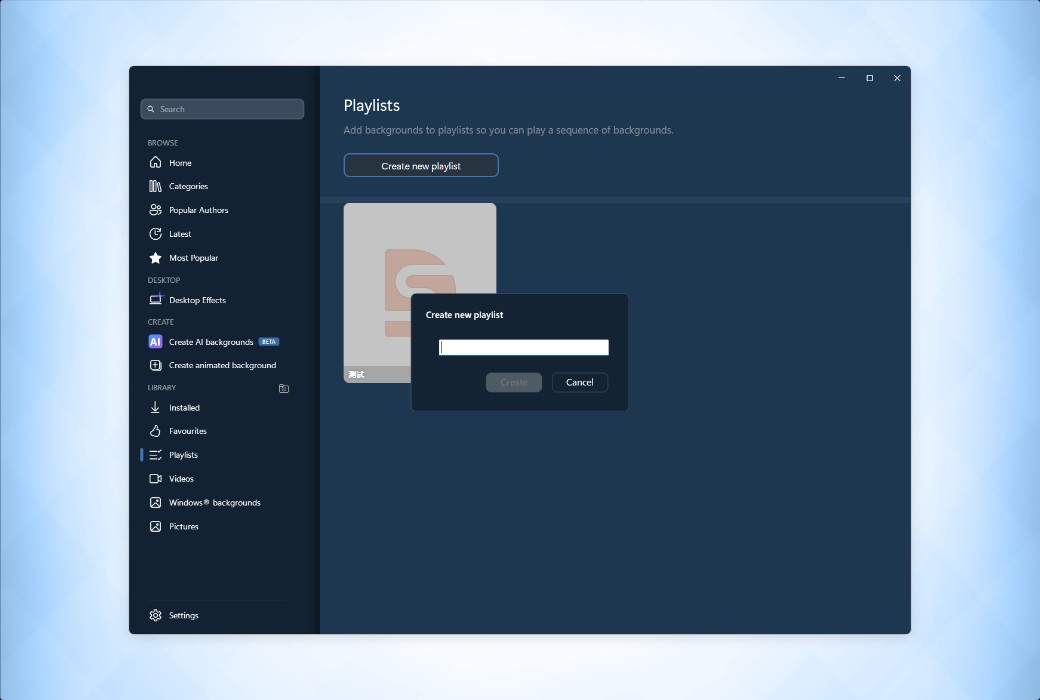Open Create animated background label
Screen dimensions: 1040x700
click(222, 366)
